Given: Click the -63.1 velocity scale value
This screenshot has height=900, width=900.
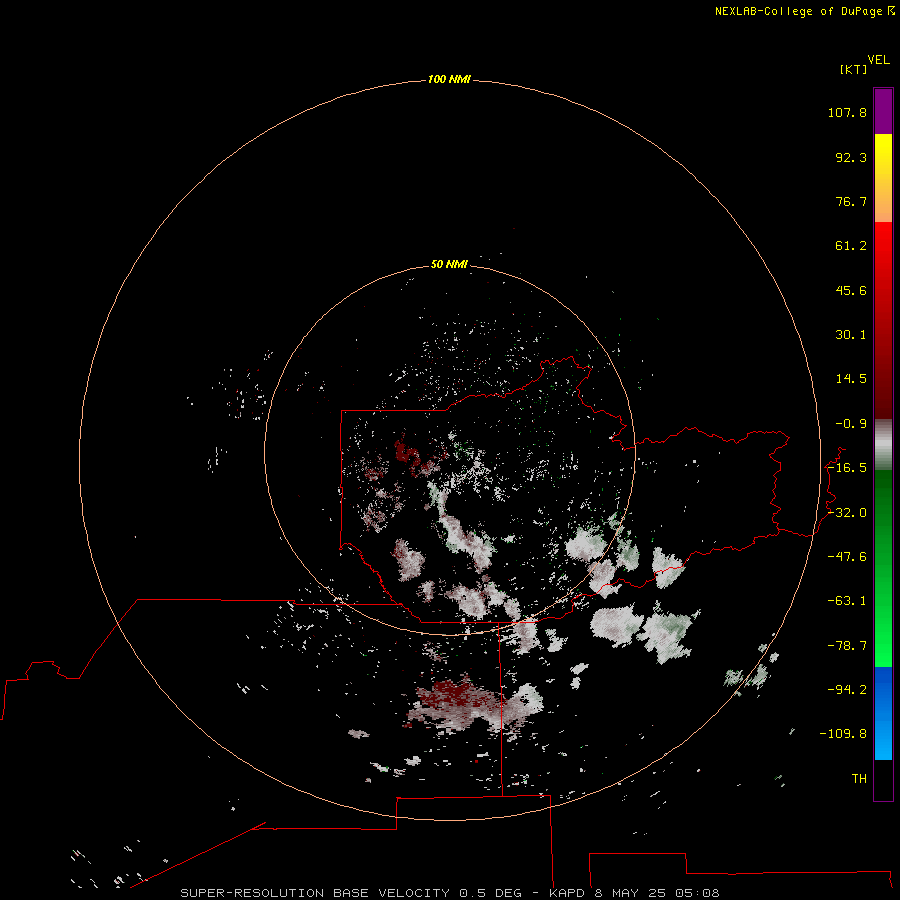Looking at the screenshot, I should (847, 601).
